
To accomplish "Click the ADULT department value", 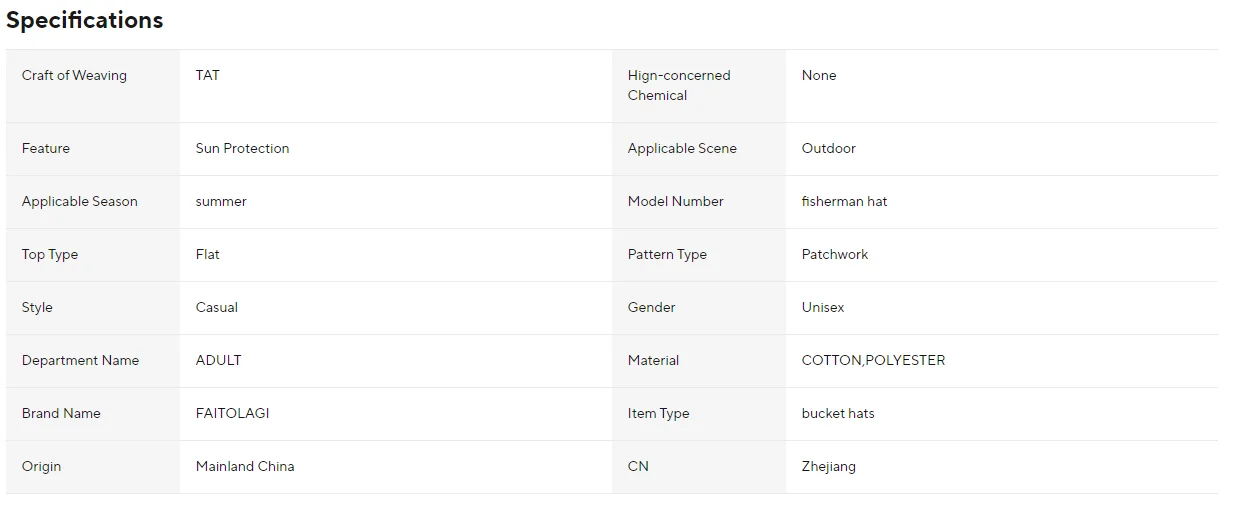I will (219, 360).
